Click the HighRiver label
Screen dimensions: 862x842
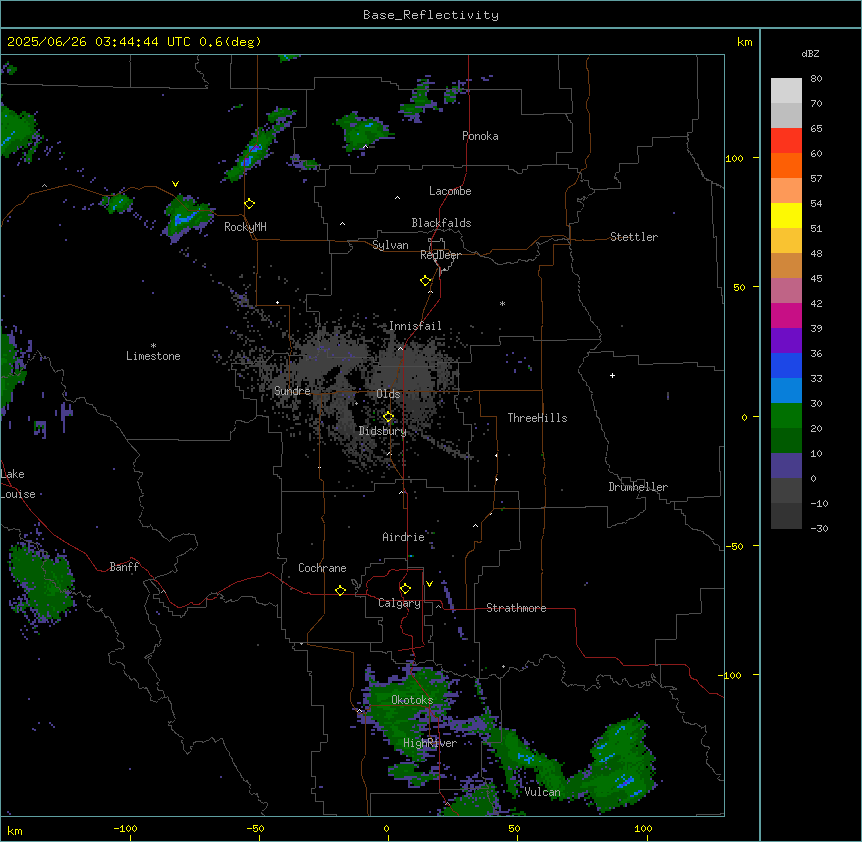point(430,743)
